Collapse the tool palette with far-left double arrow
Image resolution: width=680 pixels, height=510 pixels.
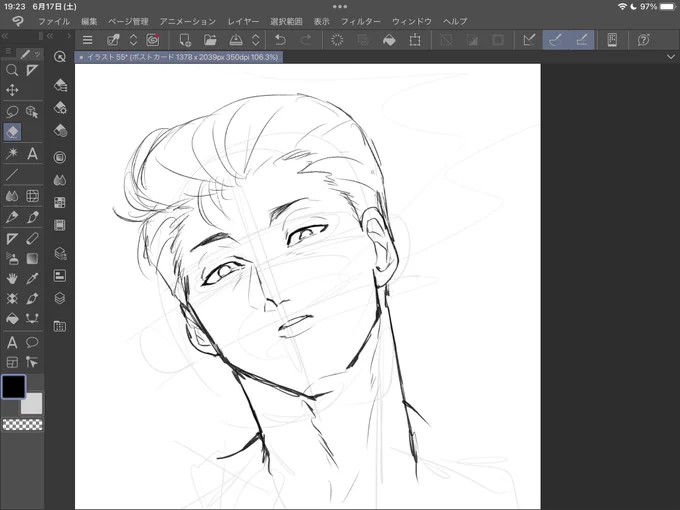point(5,36)
